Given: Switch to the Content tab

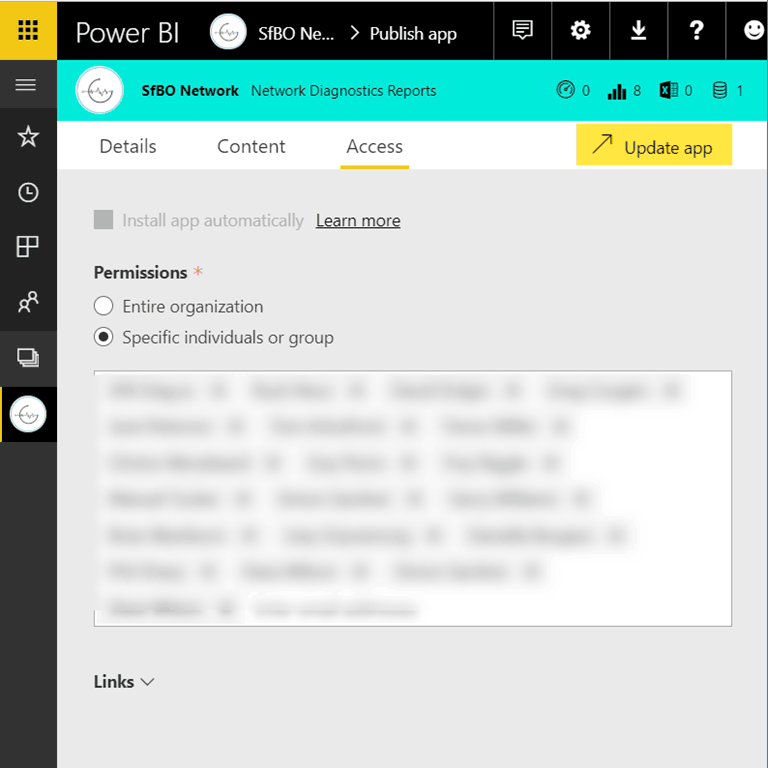Looking at the screenshot, I should 251,147.
